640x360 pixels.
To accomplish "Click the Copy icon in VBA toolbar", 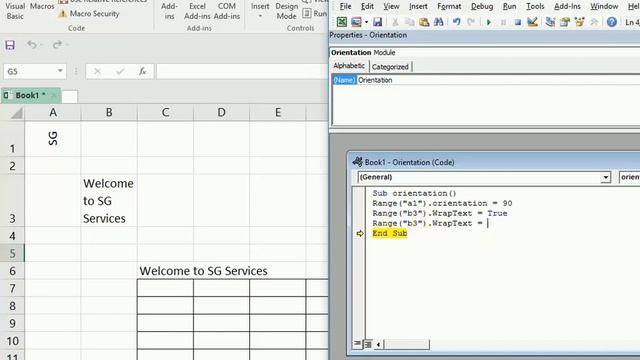I will click(409, 22).
